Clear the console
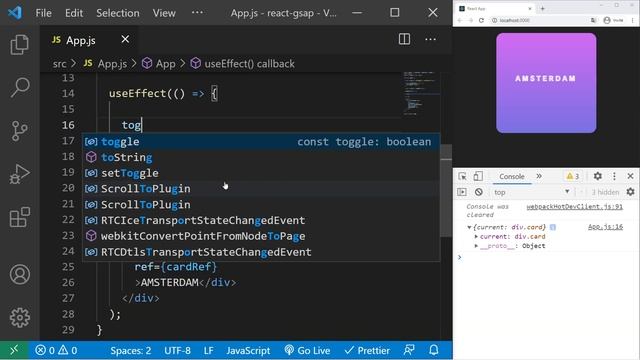Screen dimensions: 640x360 479,192
